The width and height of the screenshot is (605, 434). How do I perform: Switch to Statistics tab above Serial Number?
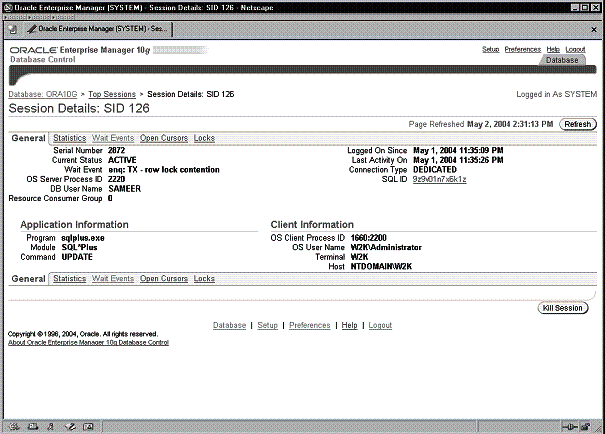(69, 138)
